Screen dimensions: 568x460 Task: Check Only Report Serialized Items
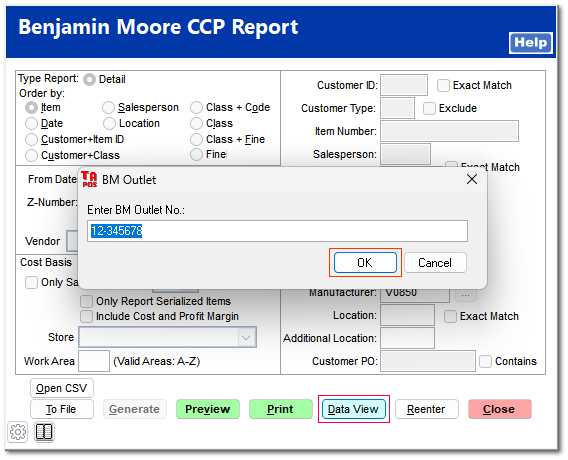[x=86, y=301]
